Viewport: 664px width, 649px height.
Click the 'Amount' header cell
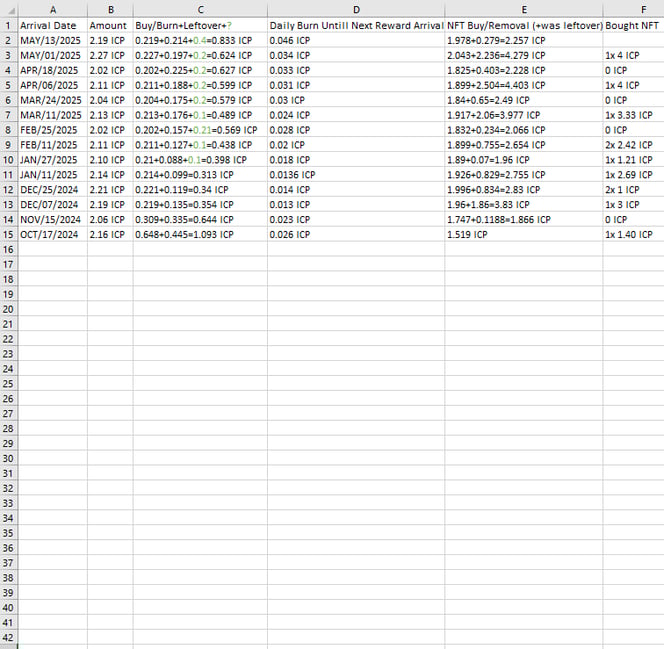[110, 25]
